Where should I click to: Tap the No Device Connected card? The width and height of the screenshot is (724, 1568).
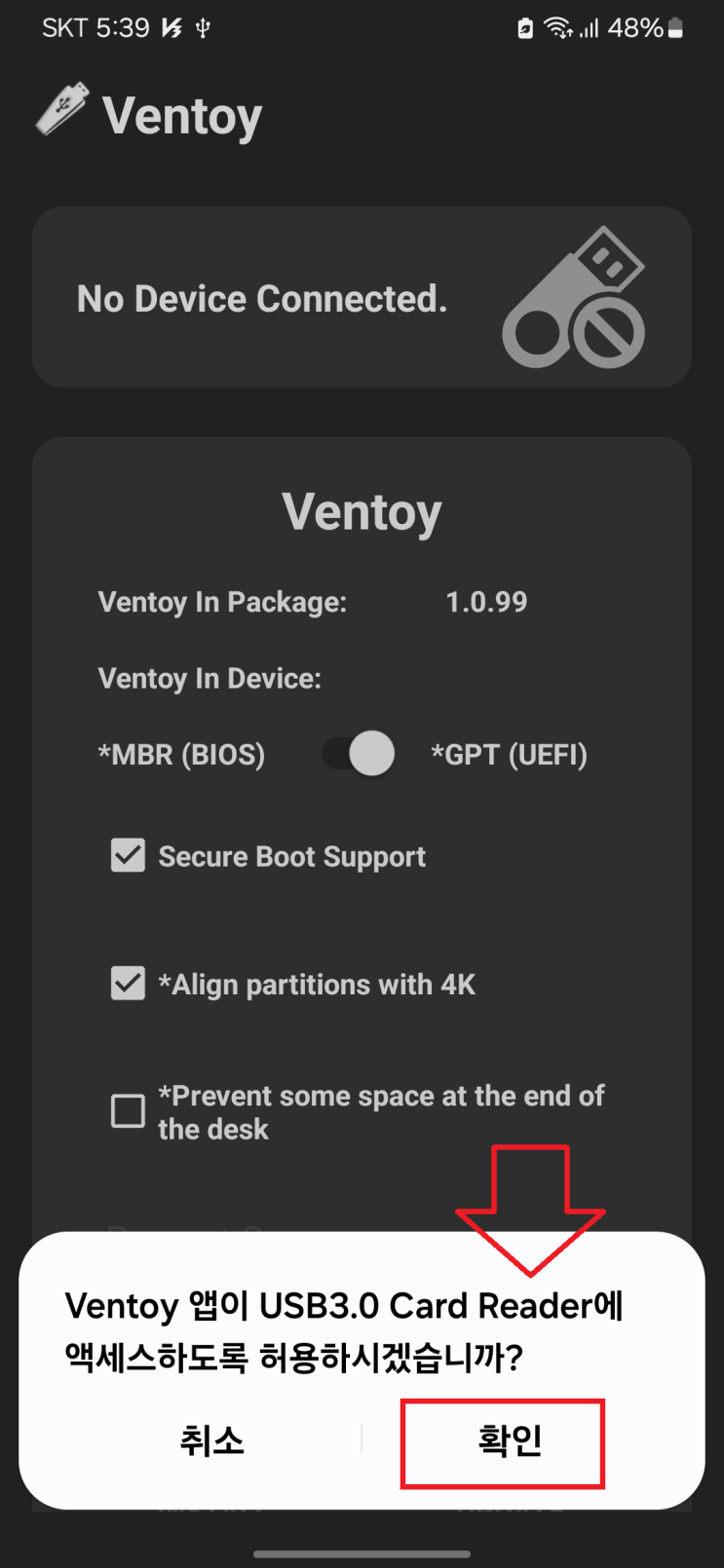(x=362, y=298)
